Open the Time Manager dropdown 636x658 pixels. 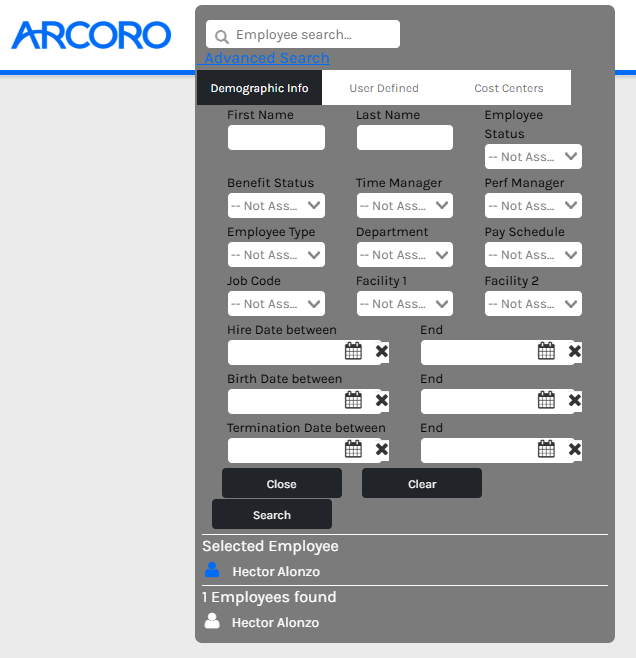405,206
